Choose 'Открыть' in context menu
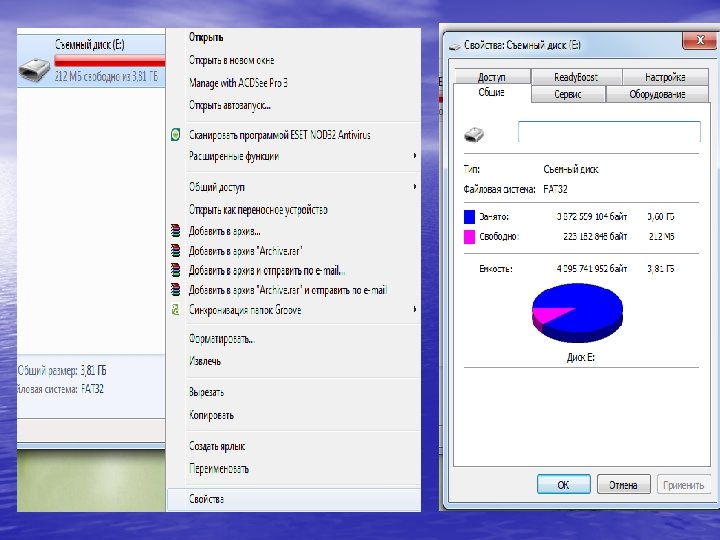This screenshot has width=720, height=540. (x=206, y=37)
